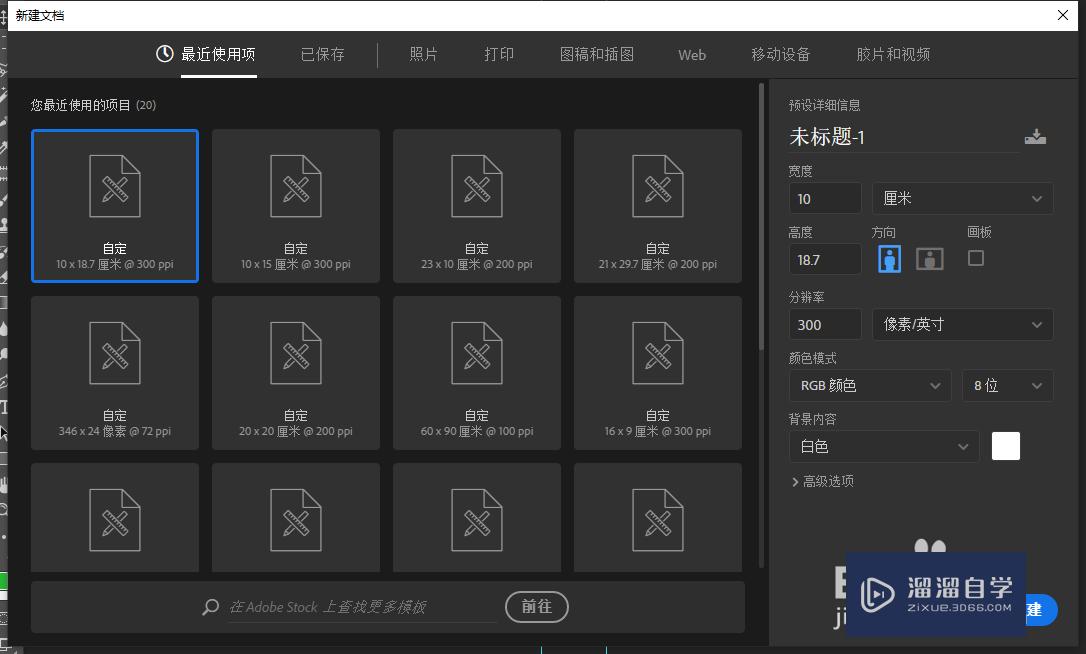Open the Web presets tab
Screen dimensions: 1086x654
click(x=691, y=55)
